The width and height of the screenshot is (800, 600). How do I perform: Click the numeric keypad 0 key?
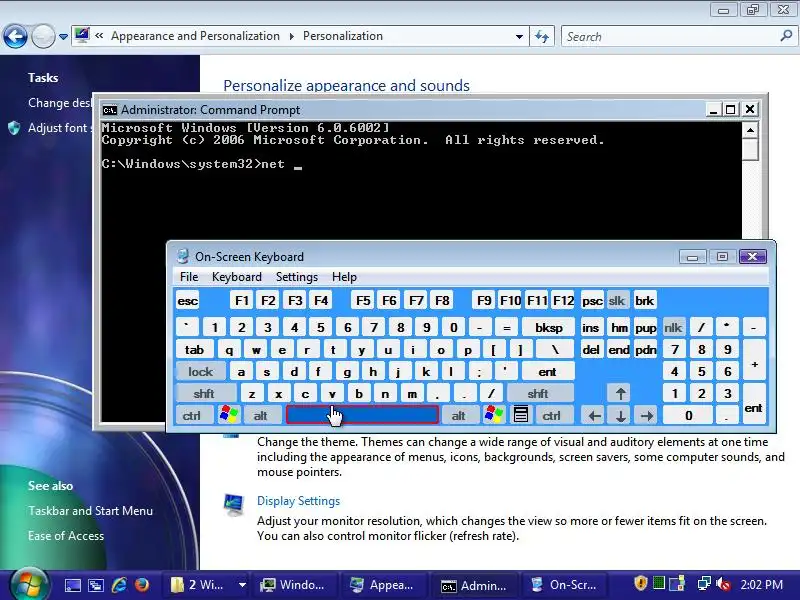click(x=688, y=415)
